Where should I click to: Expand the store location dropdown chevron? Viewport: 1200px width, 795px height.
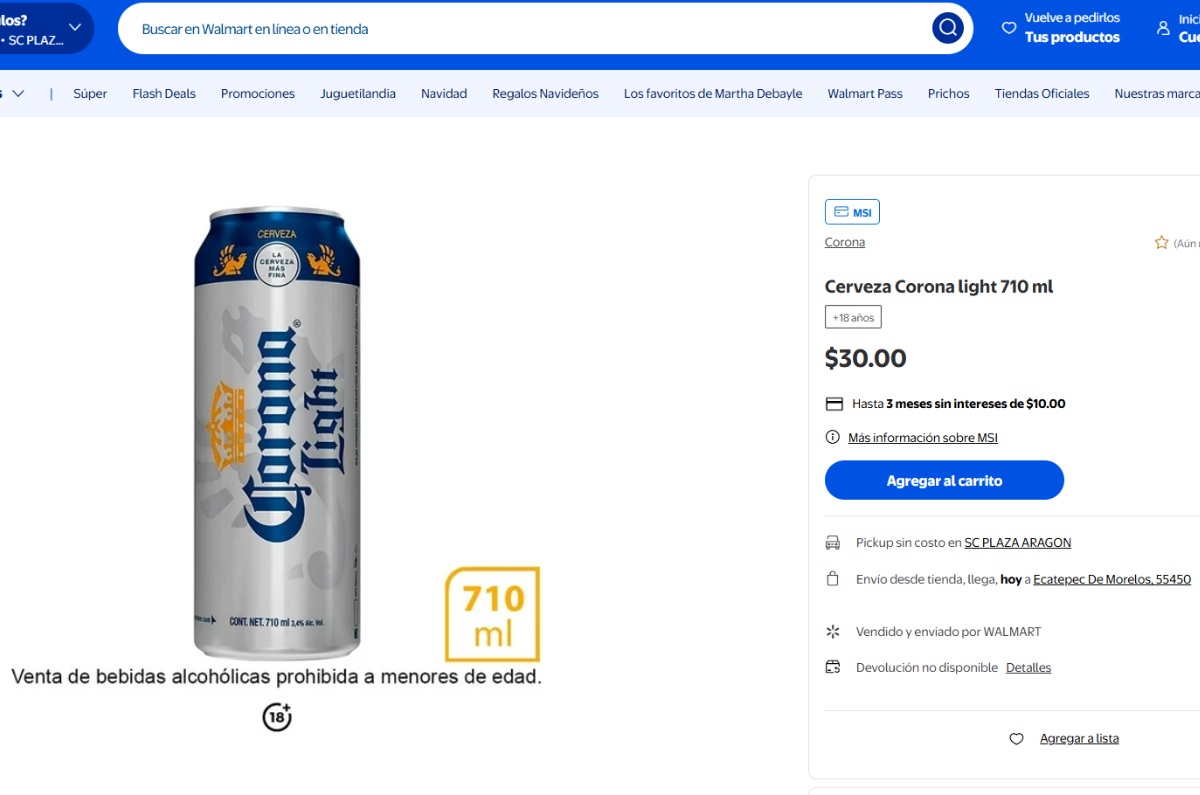coord(75,27)
